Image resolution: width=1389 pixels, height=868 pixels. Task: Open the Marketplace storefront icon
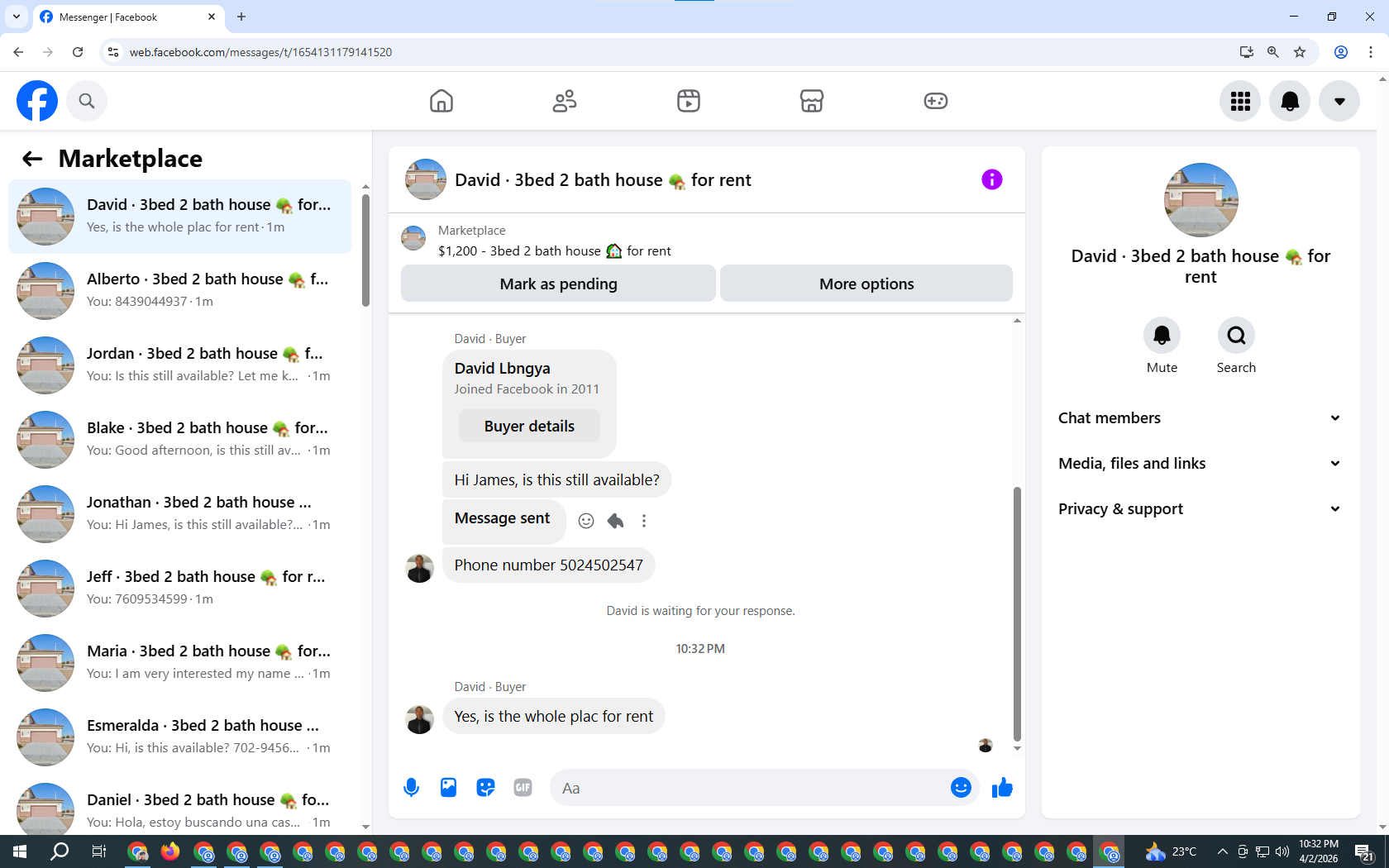coord(812,101)
